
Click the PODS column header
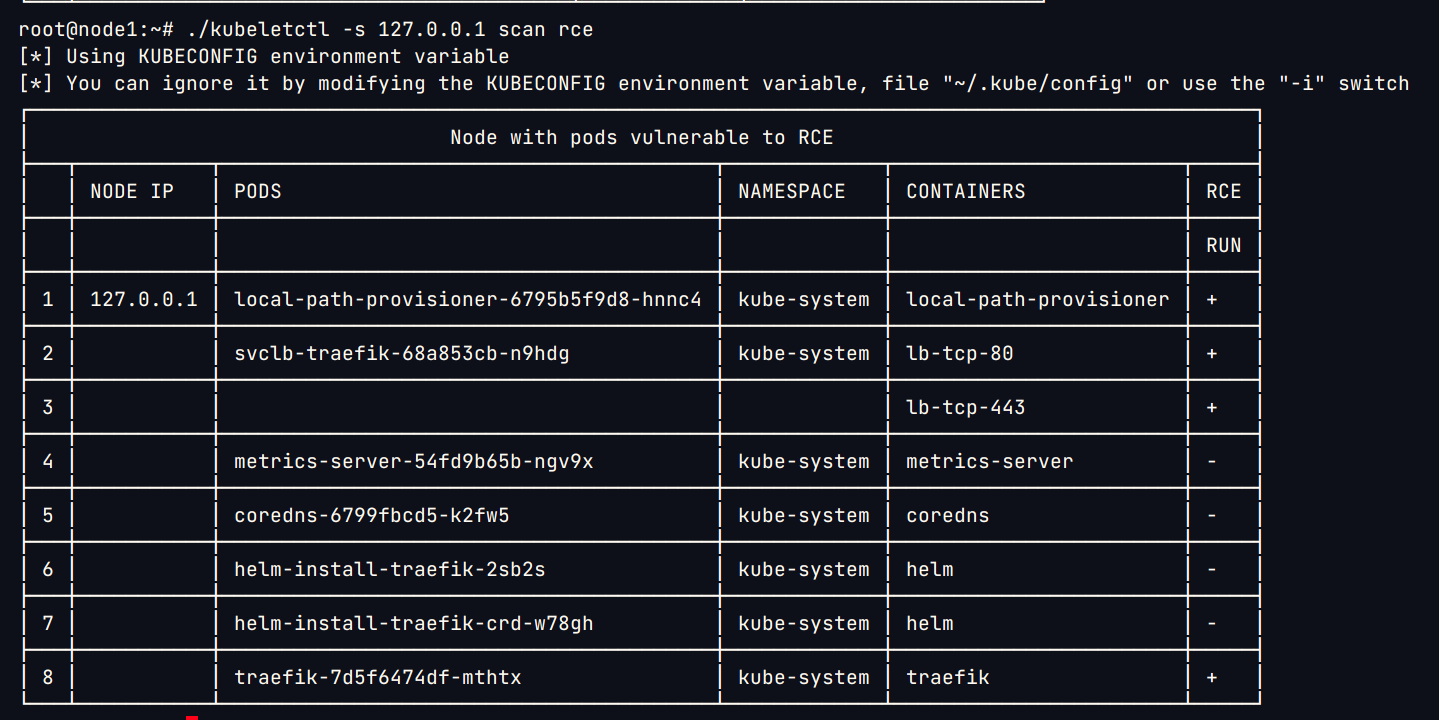(258, 191)
